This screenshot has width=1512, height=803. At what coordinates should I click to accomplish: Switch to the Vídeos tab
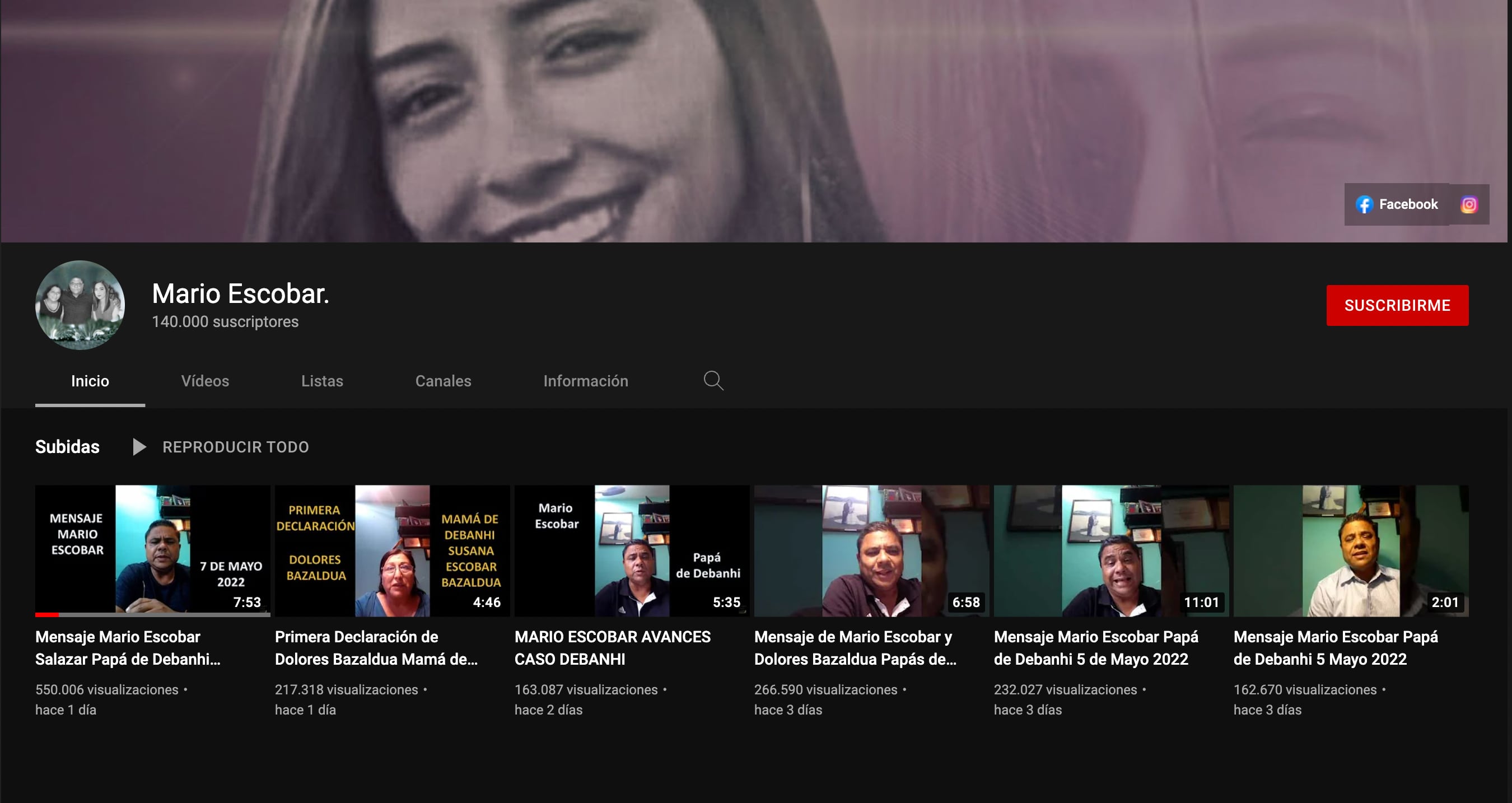(x=205, y=381)
